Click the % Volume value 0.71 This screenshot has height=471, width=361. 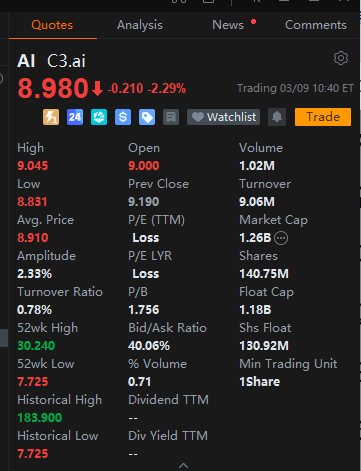pos(140,382)
